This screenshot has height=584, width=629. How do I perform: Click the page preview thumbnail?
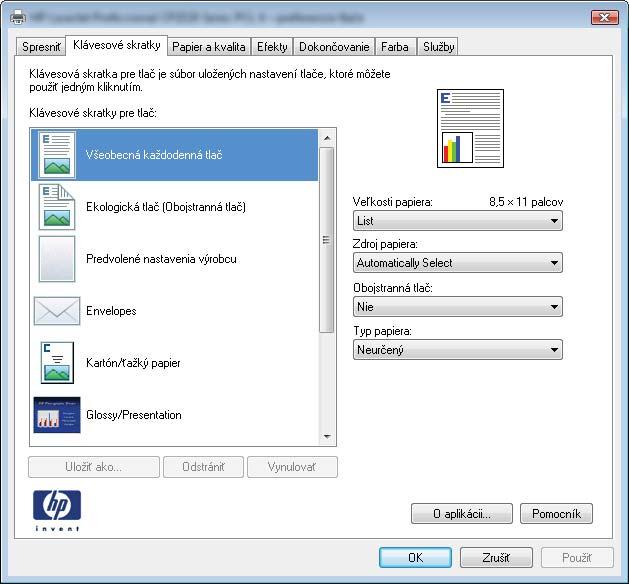click(470, 128)
